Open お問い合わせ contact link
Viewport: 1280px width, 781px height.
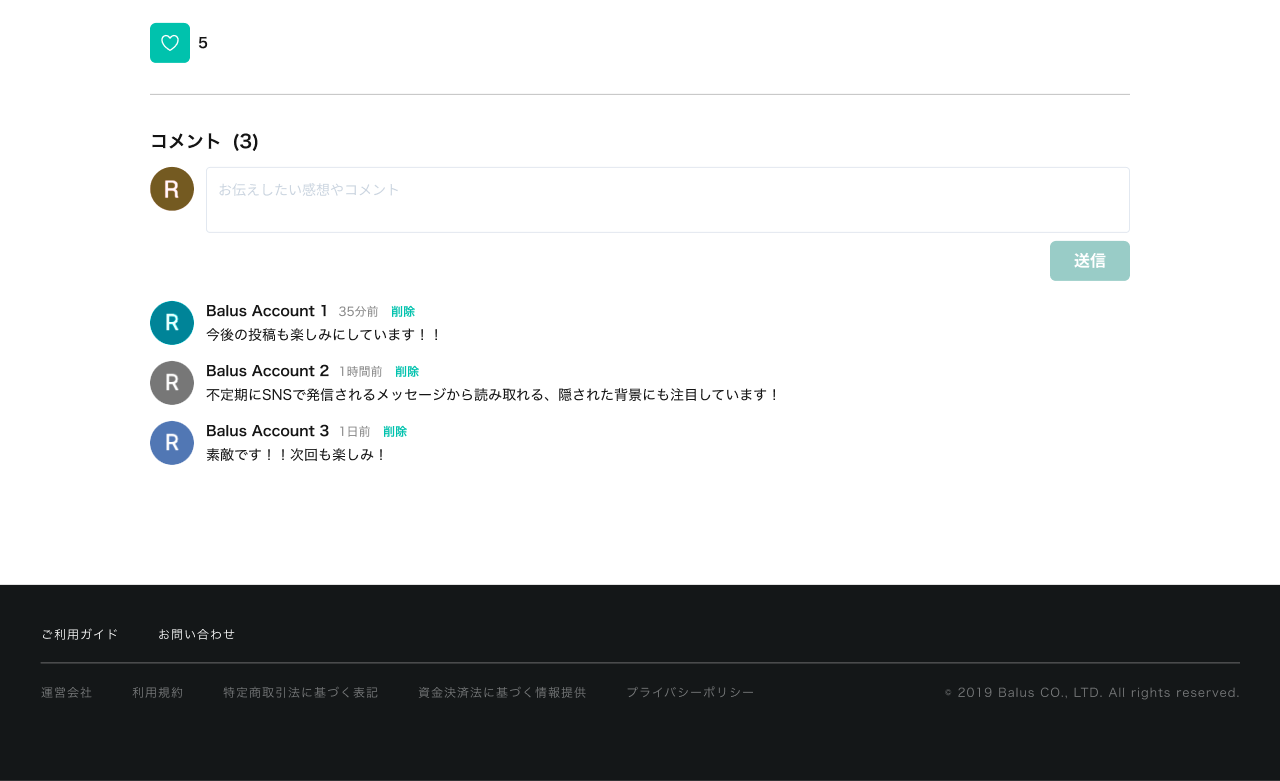[197, 634]
